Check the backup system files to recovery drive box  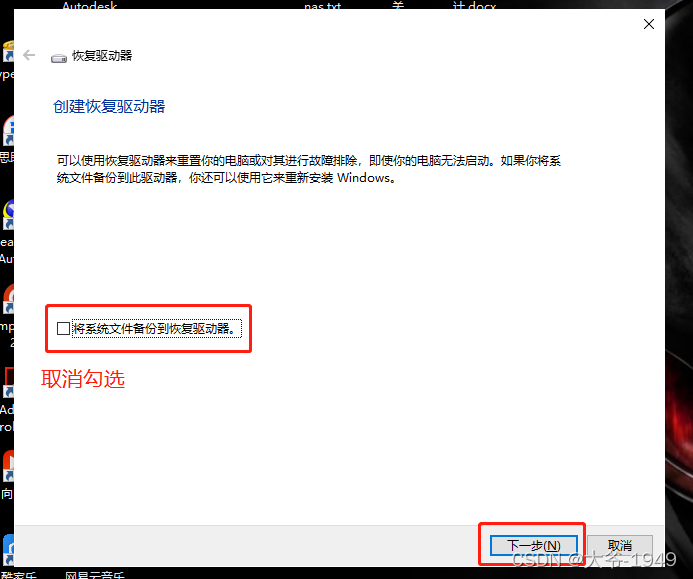coord(63,328)
